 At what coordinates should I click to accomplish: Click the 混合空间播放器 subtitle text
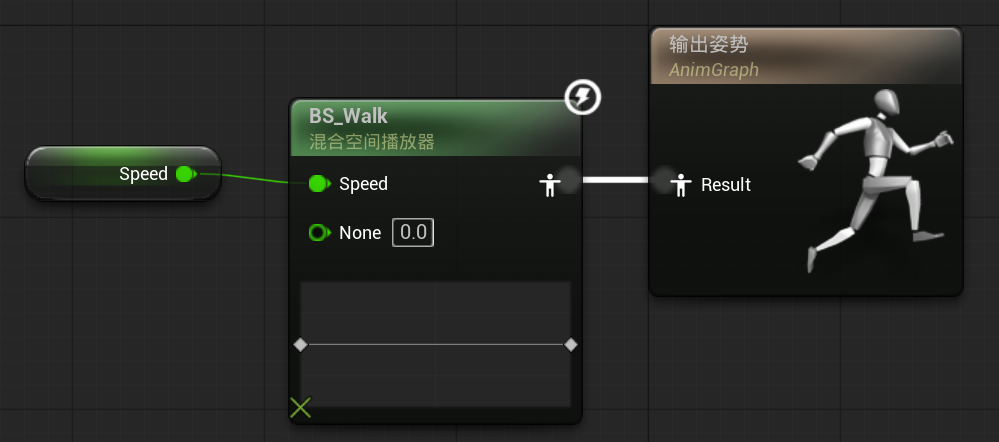click(x=371, y=142)
